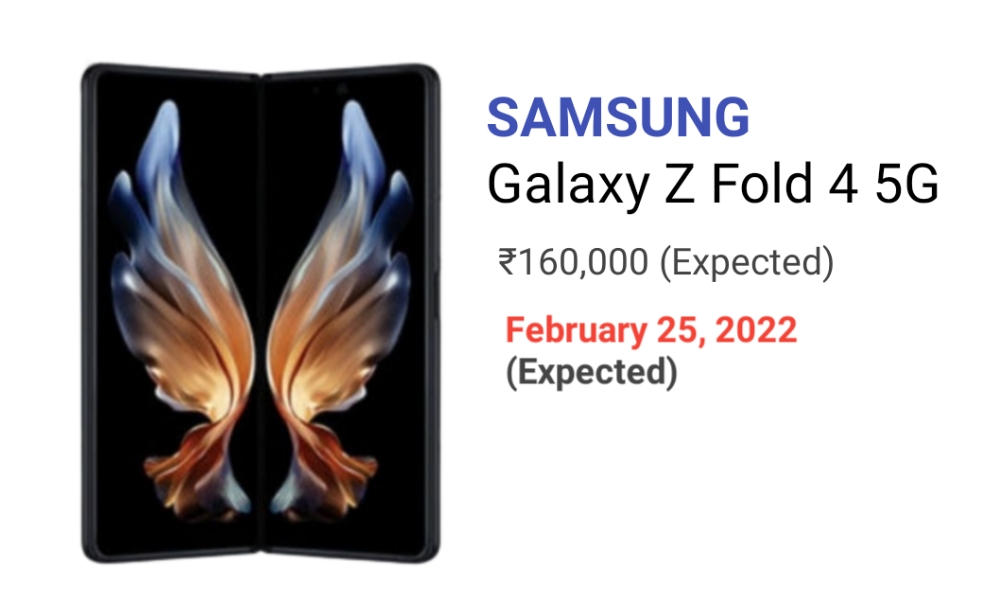Click the right wing on the phone wallpaper

(339, 306)
